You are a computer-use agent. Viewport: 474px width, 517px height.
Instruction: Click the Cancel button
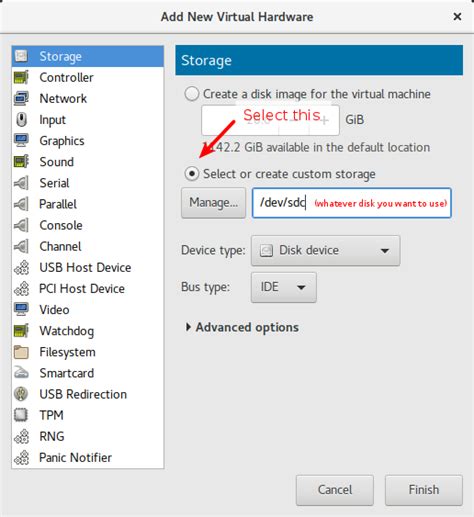(335, 490)
